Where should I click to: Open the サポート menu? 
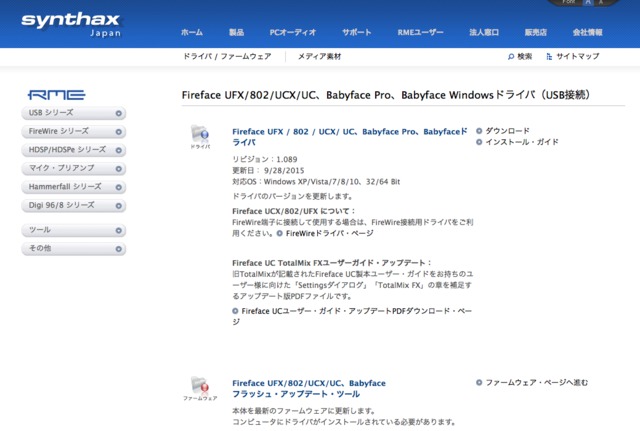coord(357,32)
